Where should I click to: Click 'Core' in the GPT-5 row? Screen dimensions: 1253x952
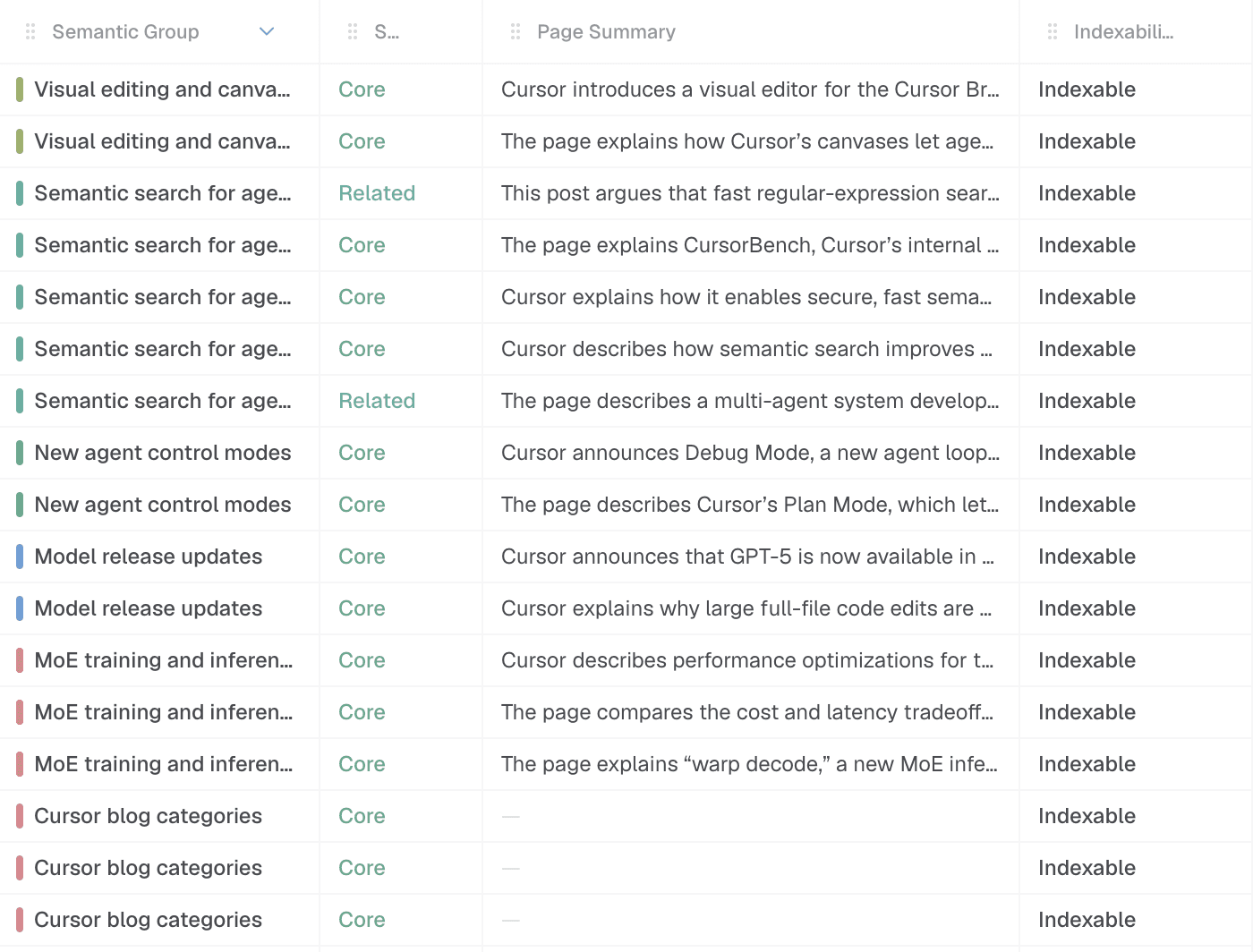[362, 557]
